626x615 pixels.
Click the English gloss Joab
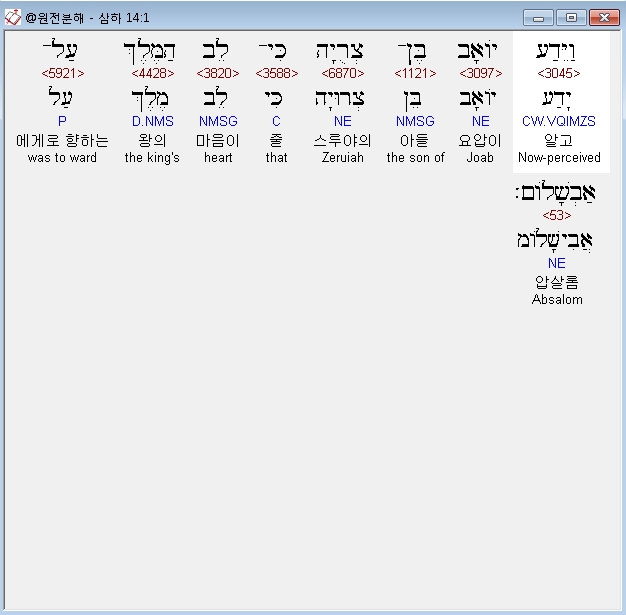[x=480, y=158]
